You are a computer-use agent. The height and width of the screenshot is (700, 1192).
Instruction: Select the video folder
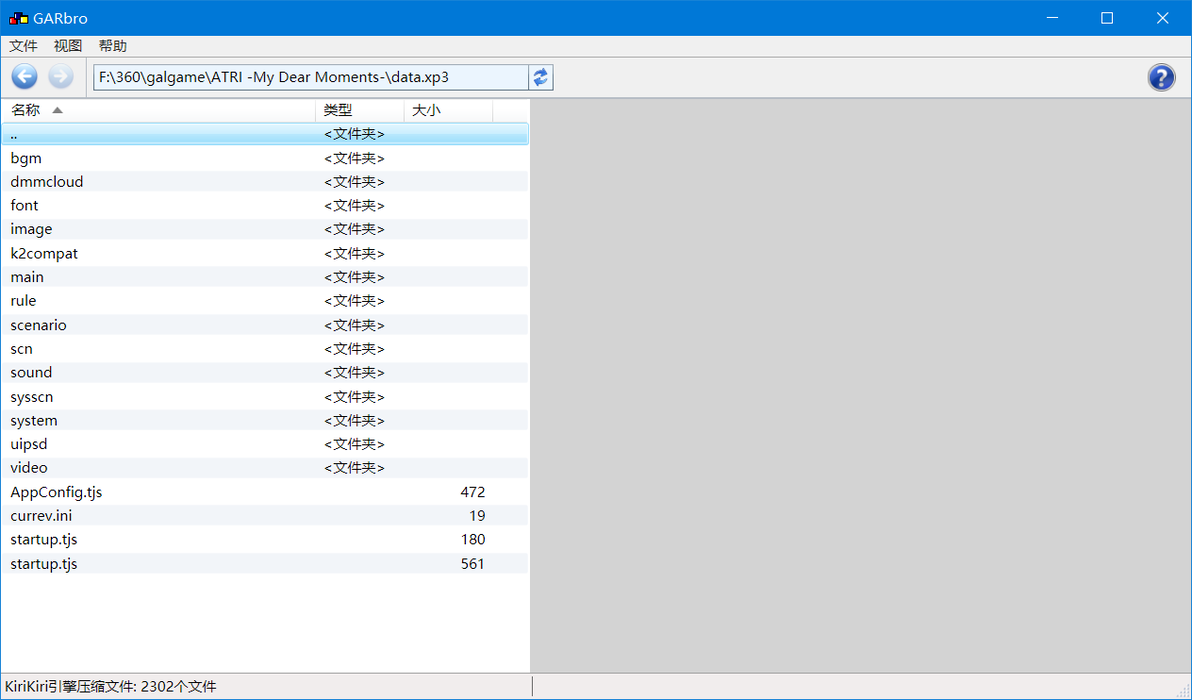[x=265, y=467]
